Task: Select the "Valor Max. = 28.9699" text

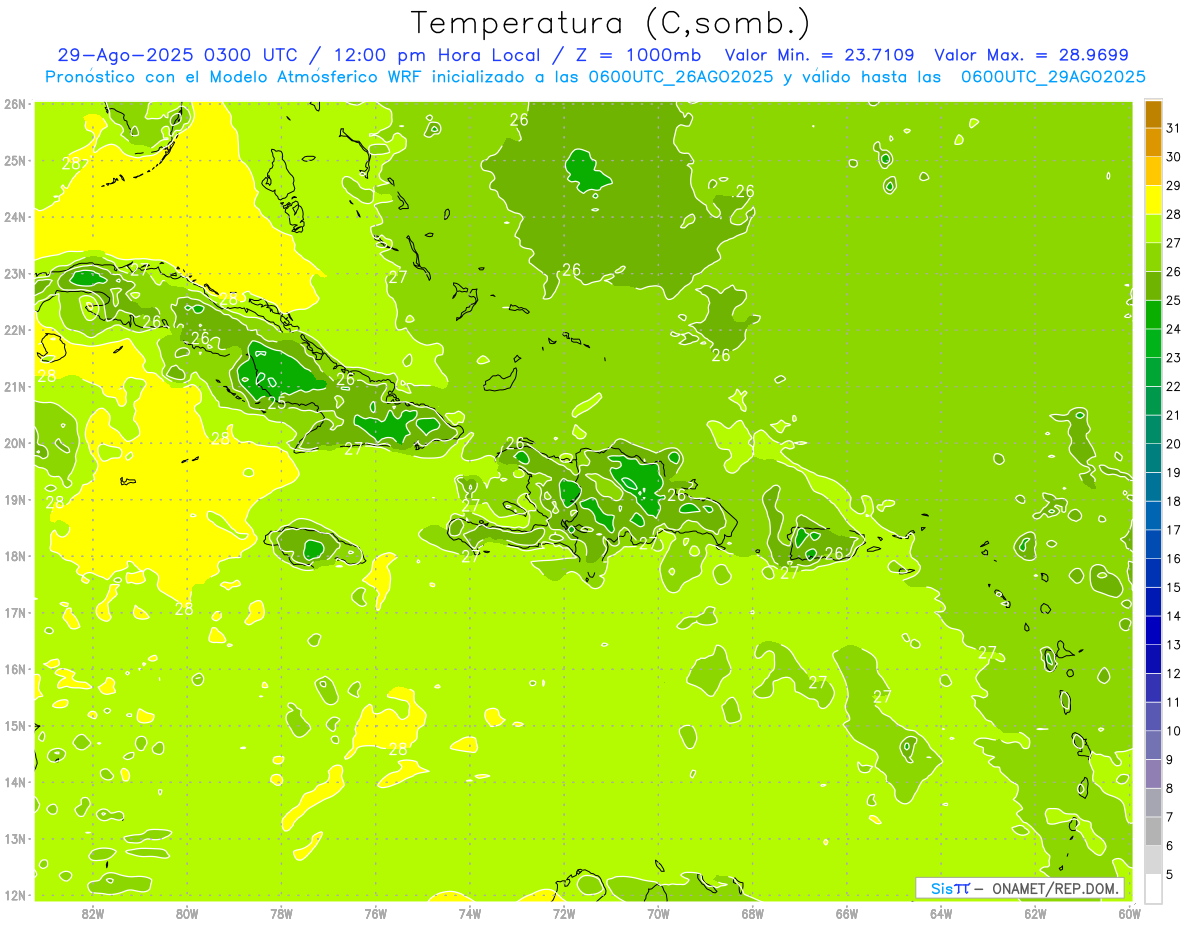Action: click(x=1032, y=56)
